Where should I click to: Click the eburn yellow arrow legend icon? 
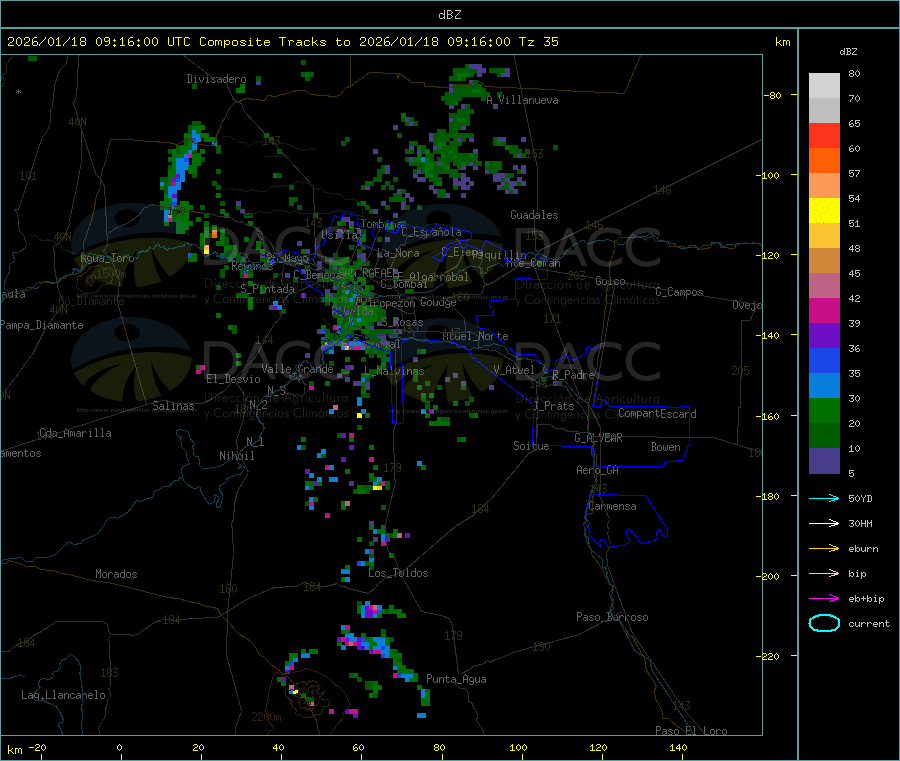pyautogui.click(x=824, y=549)
